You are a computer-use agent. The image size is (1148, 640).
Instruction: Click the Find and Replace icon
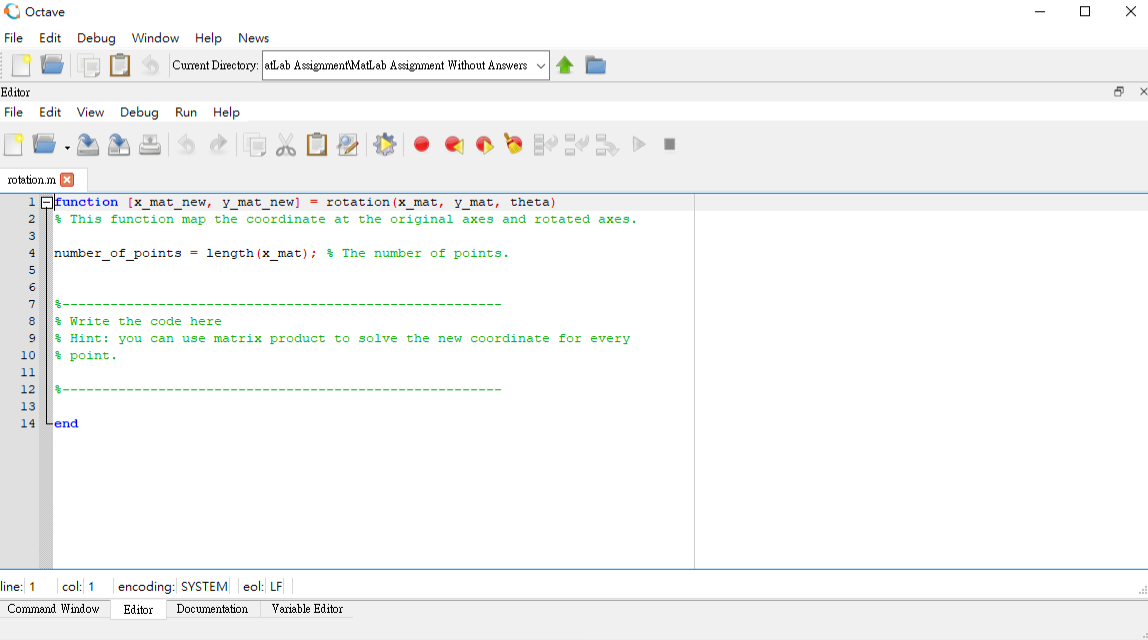[x=348, y=145]
